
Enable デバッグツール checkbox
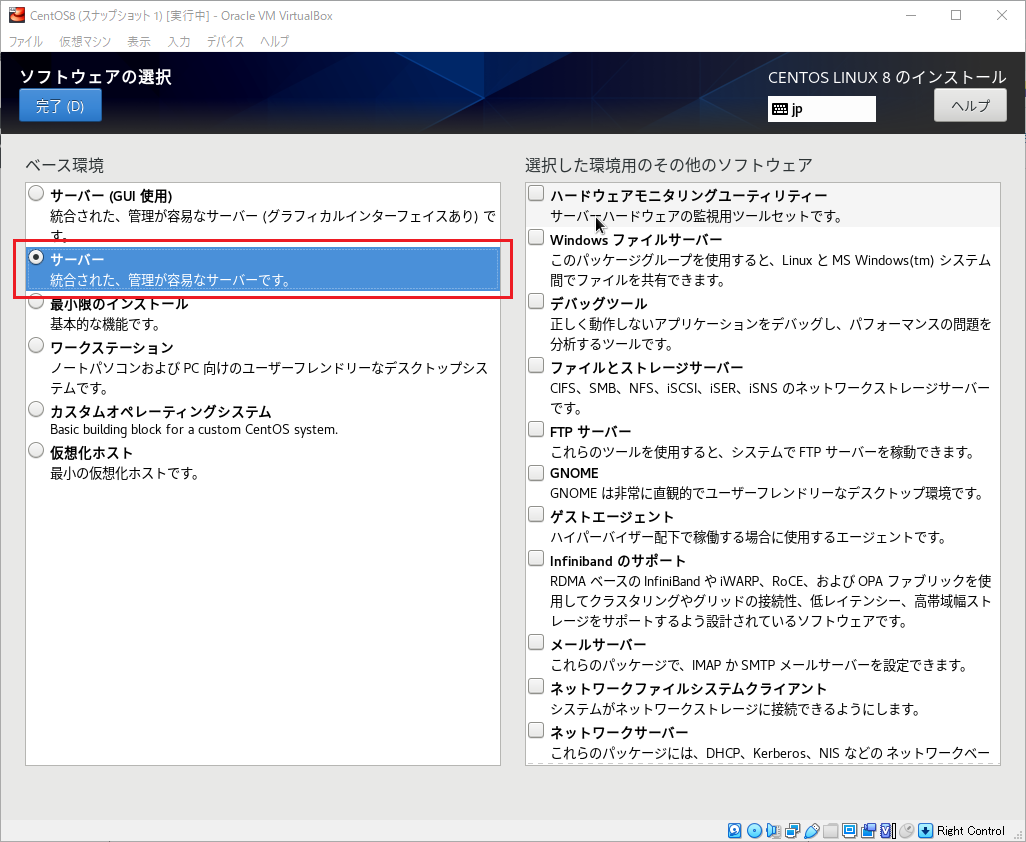coord(536,301)
